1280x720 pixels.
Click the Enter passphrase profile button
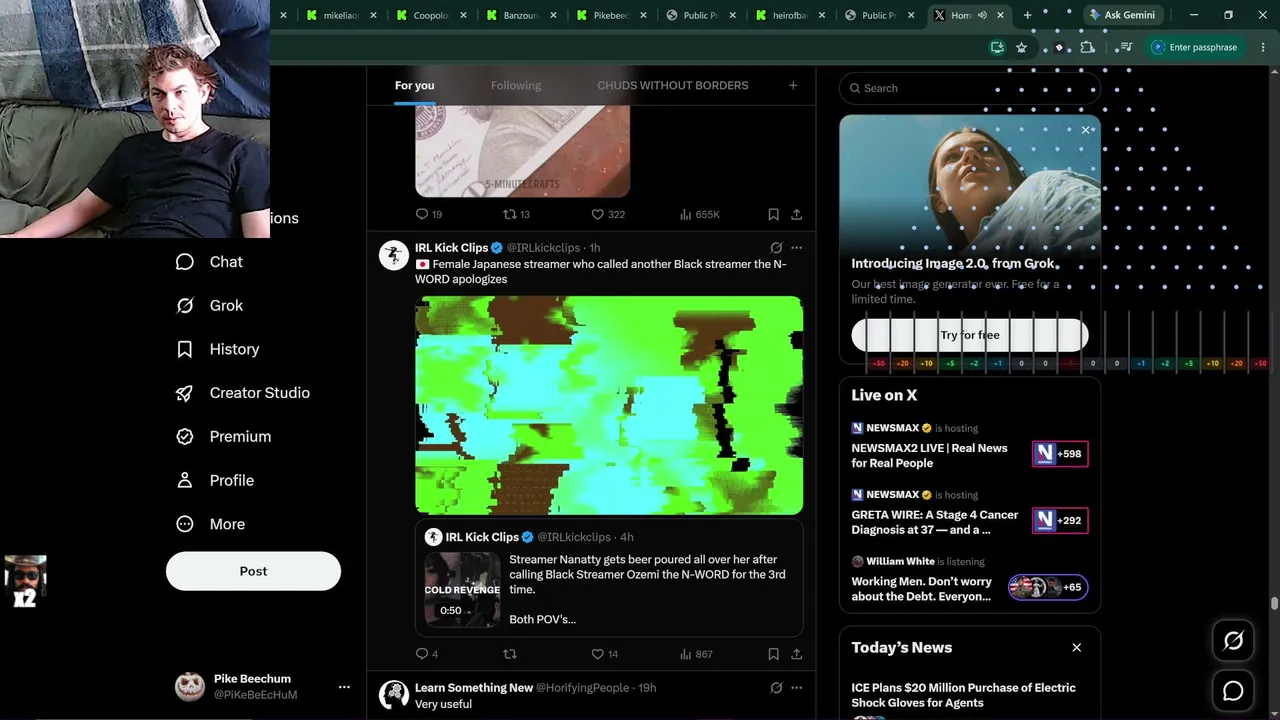coord(1195,47)
